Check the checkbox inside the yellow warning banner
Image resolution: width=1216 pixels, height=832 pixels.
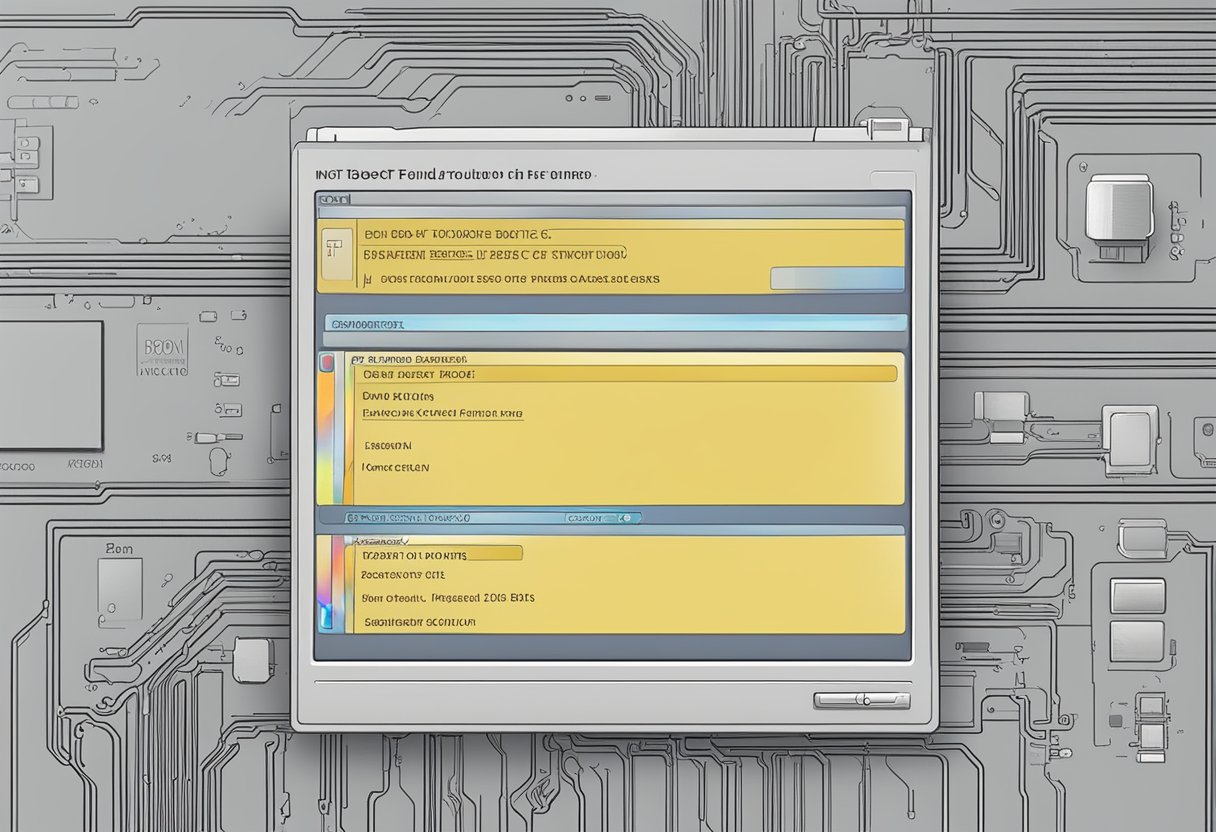click(x=366, y=279)
